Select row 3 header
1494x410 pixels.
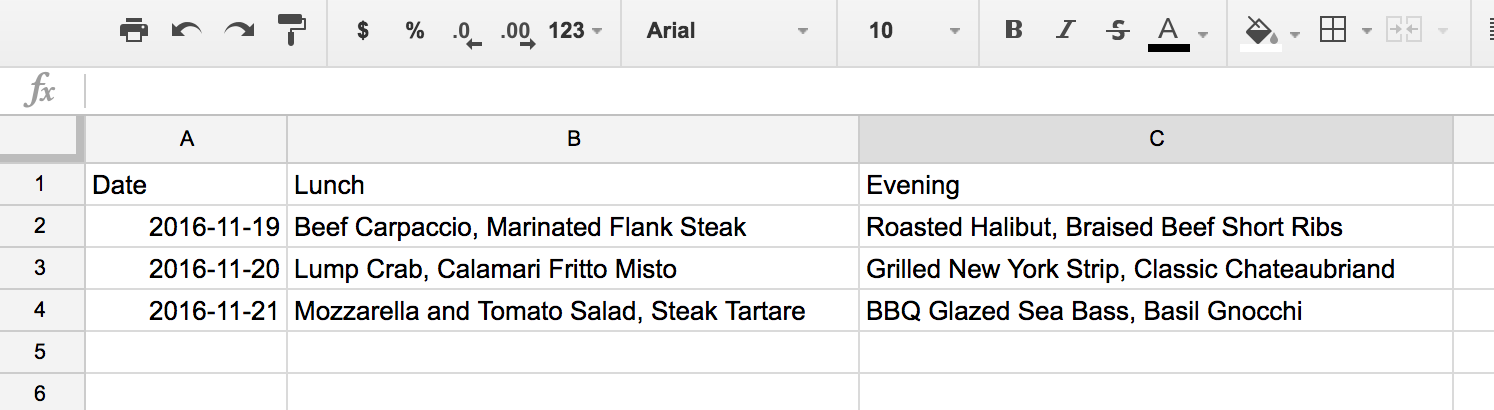pyautogui.click(x=41, y=269)
